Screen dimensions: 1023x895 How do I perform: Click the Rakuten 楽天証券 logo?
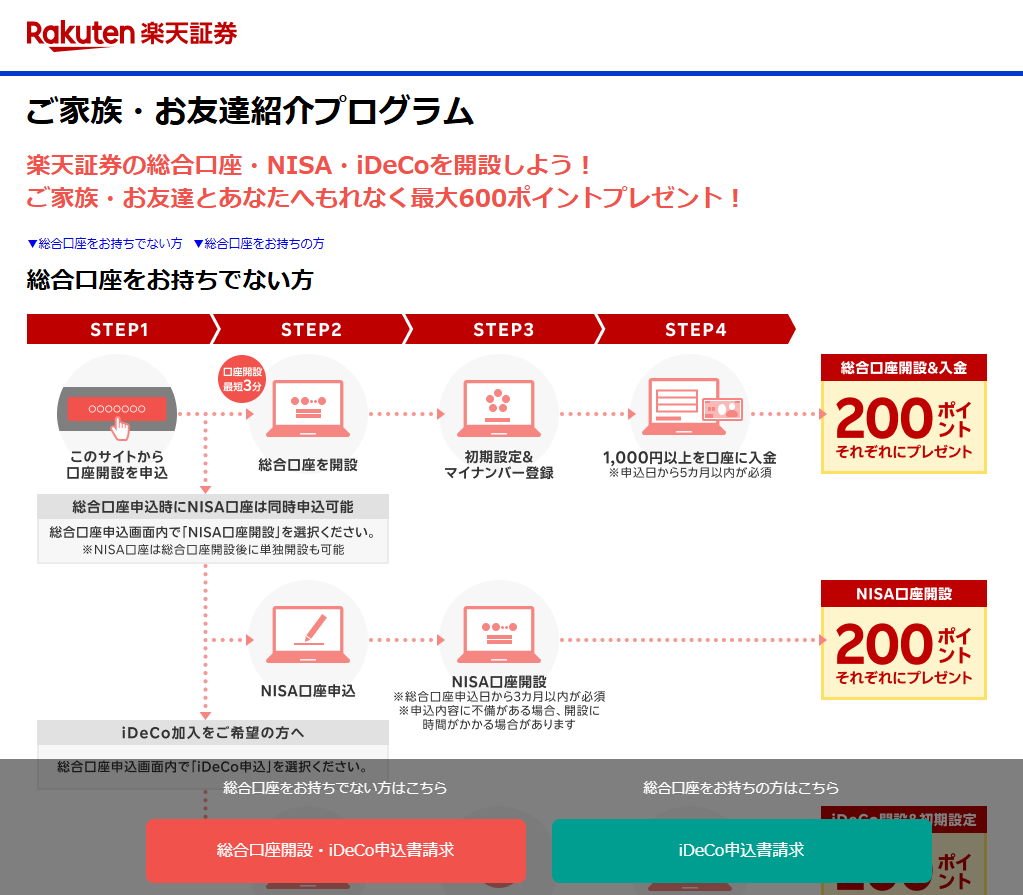tap(132, 35)
